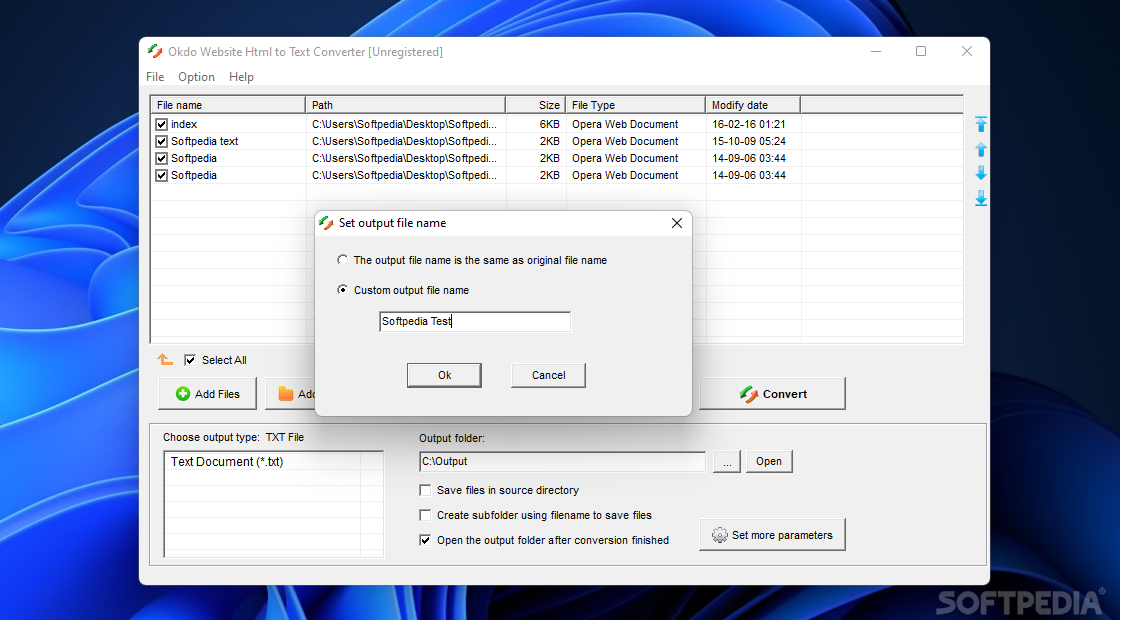Select Custom output file name radio
Image resolution: width=1121 pixels, height=630 pixels.
(342, 290)
